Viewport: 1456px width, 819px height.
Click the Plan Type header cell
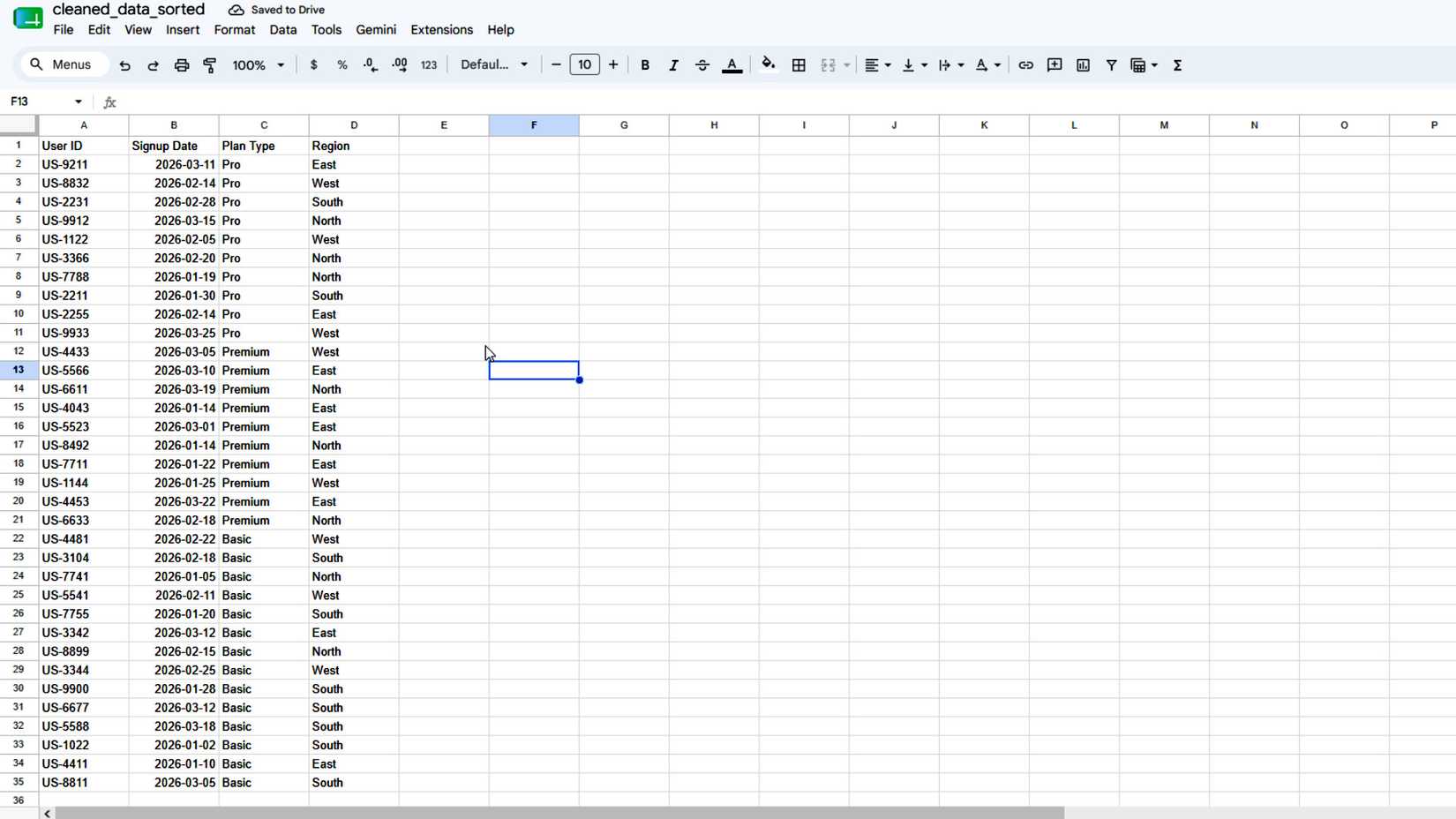(x=264, y=146)
